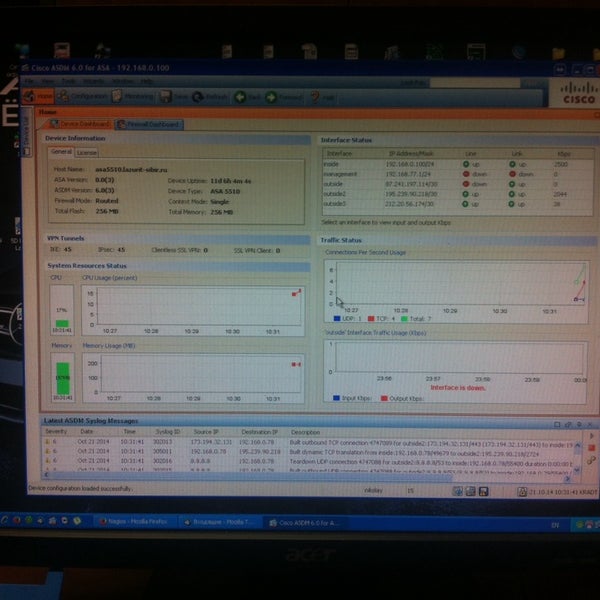
Task: Switch to the Device Dashboard tab
Action: coord(80,124)
